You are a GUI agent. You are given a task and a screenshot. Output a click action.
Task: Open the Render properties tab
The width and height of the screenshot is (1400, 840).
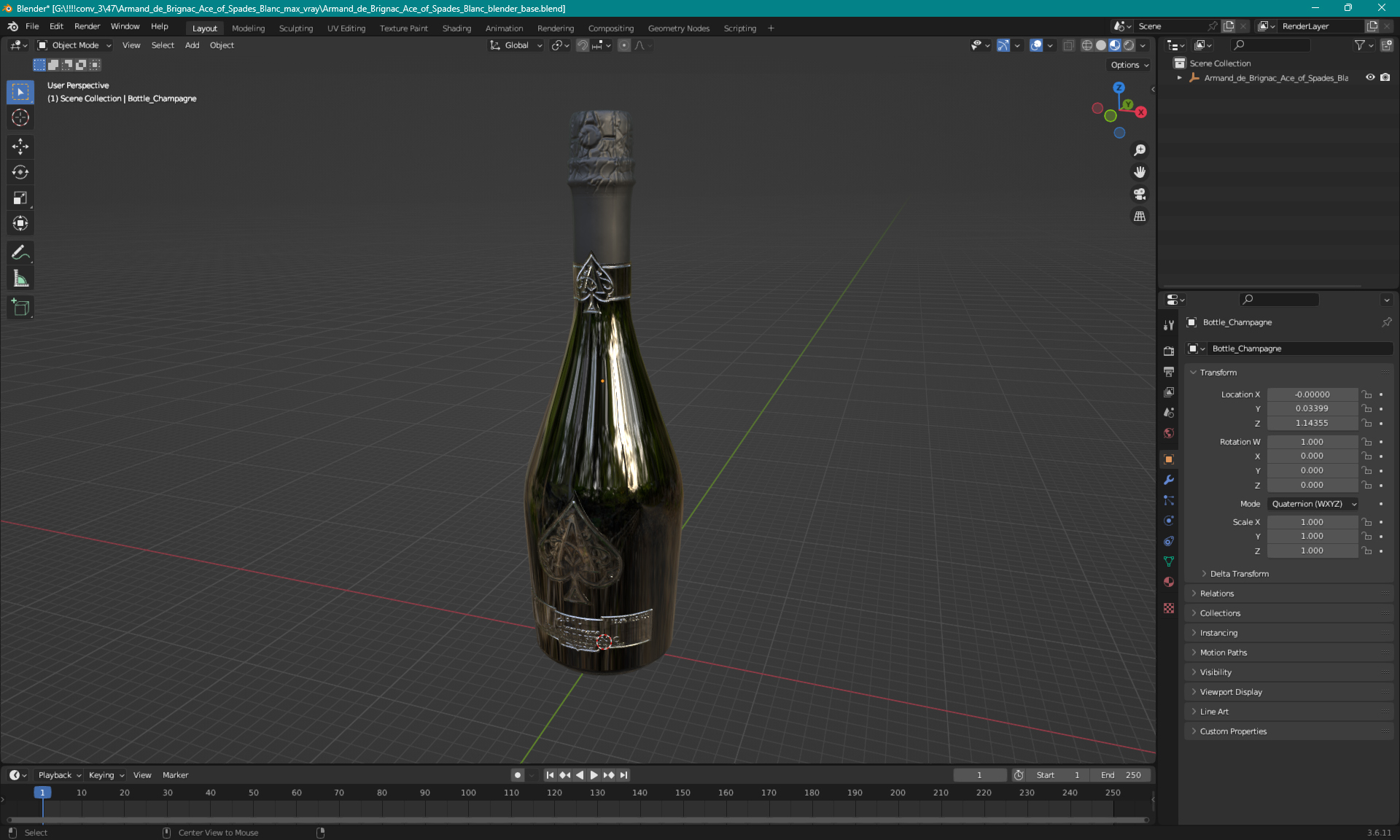coord(1169,351)
